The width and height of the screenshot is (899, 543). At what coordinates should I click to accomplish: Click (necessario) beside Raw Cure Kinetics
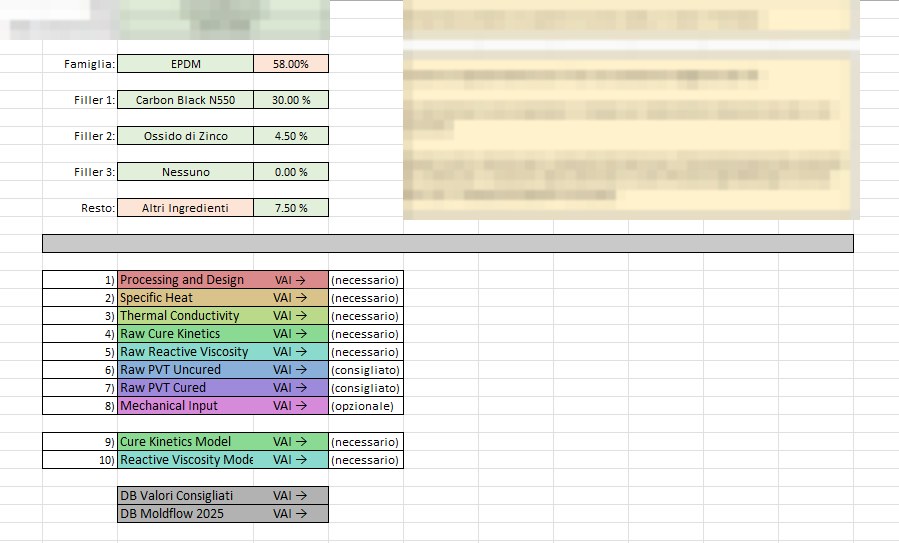click(x=366, y=334)
